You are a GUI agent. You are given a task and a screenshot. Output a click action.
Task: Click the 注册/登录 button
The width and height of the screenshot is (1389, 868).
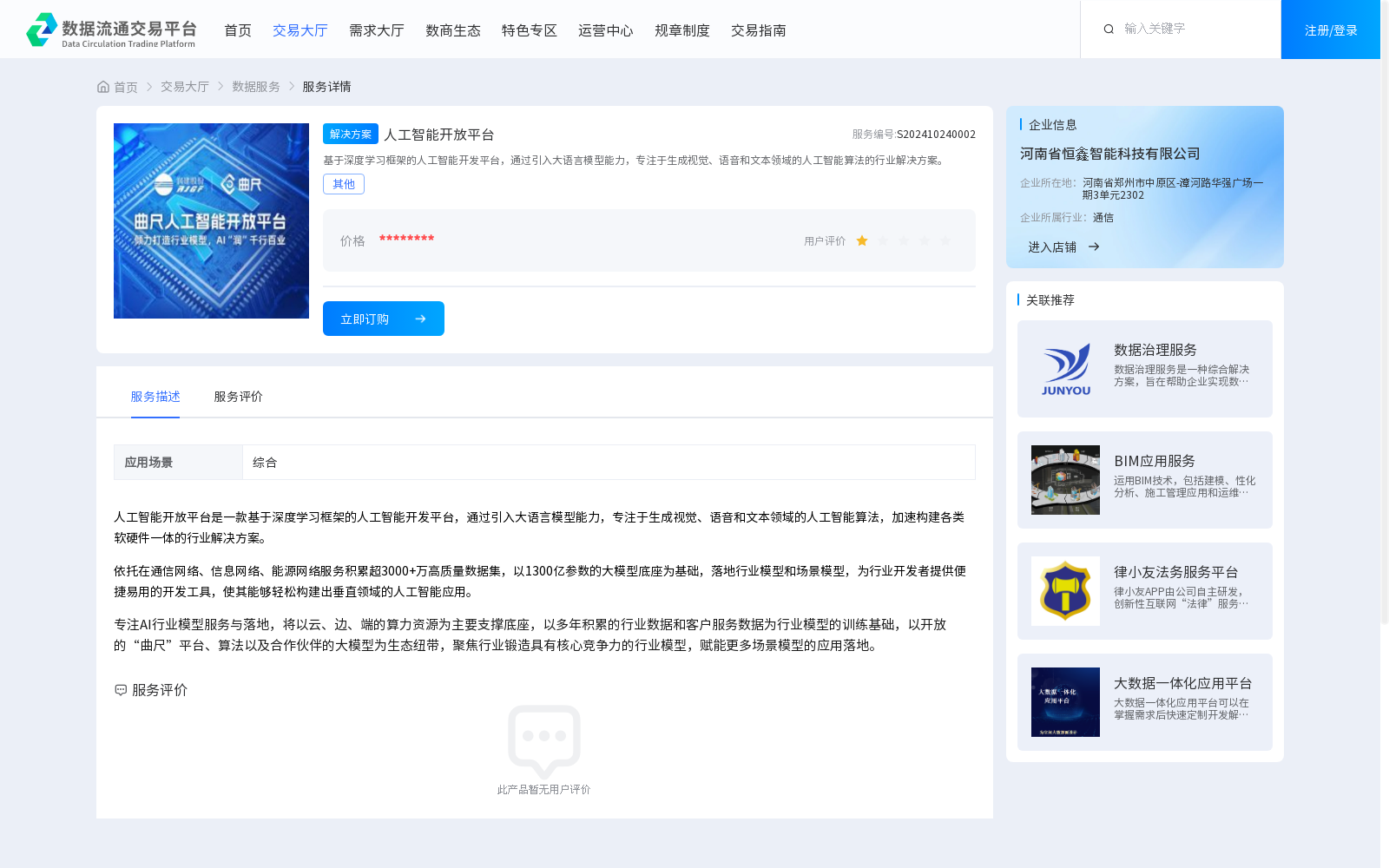(1331, 30)
